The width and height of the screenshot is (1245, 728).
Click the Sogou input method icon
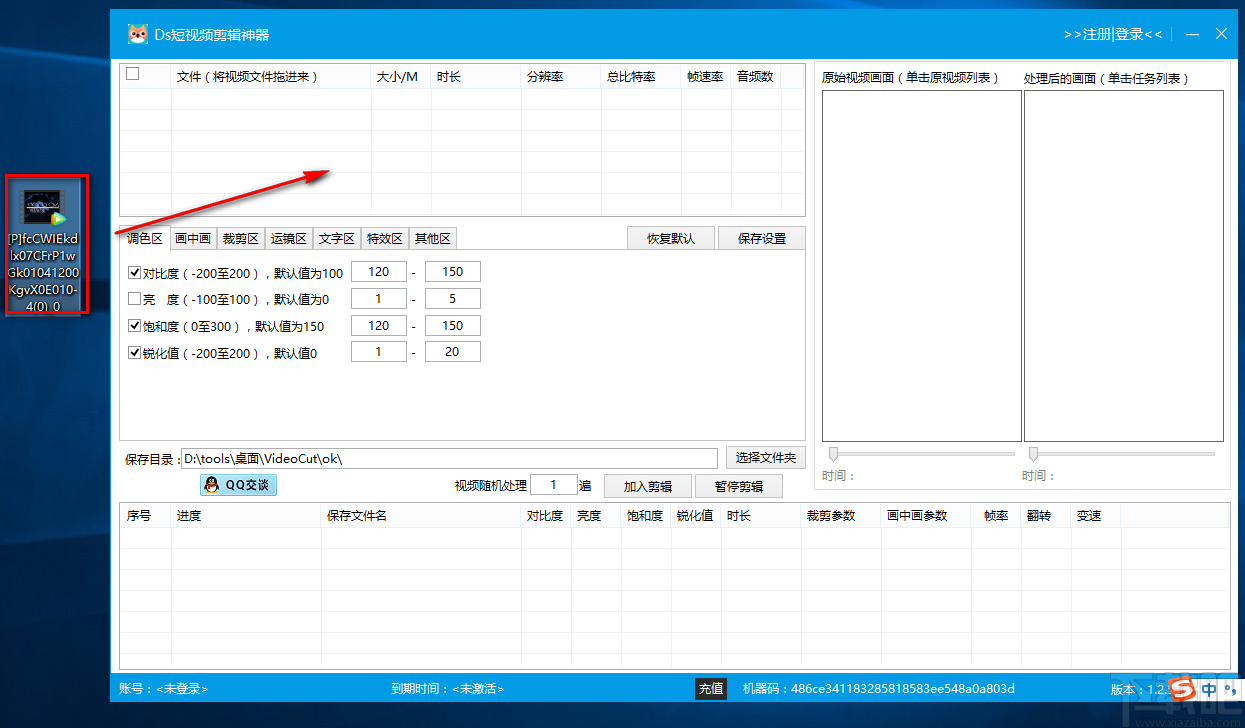click(1183, 689)
